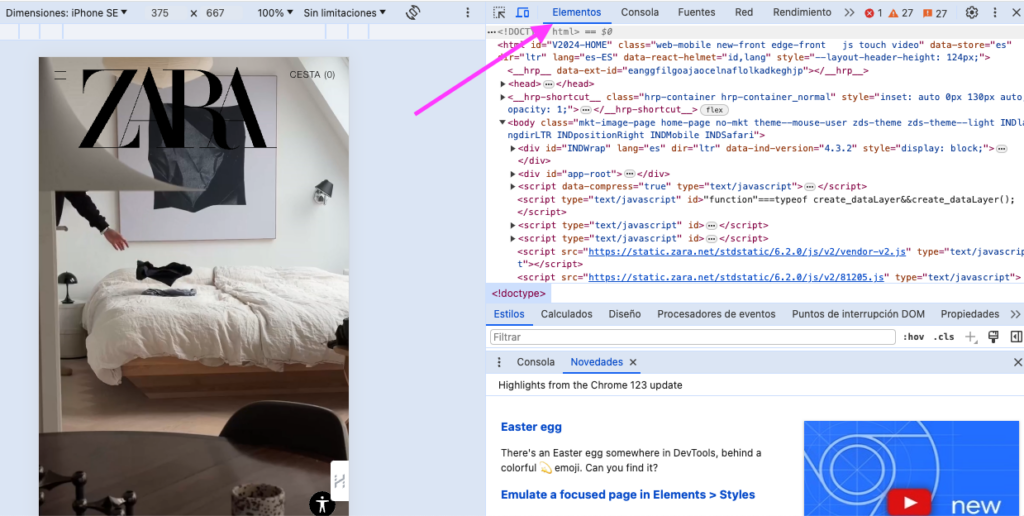Select the Novedades drawer tab

[x=597, y=362]
